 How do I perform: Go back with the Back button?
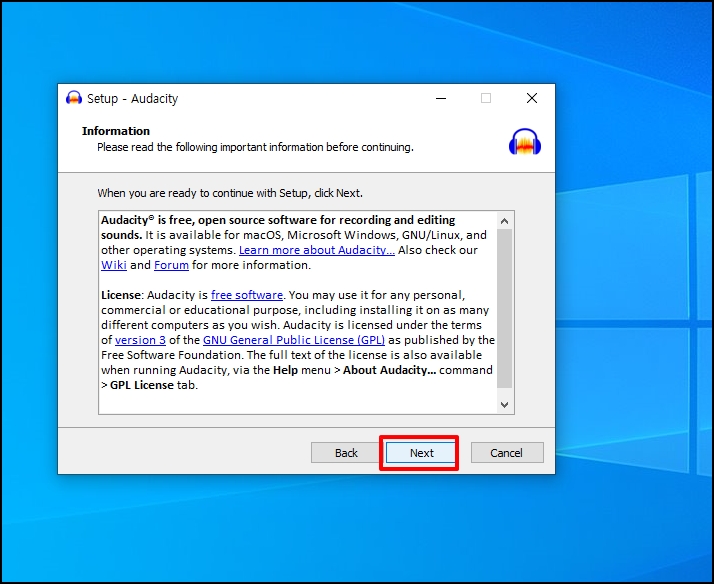point(346,452)
